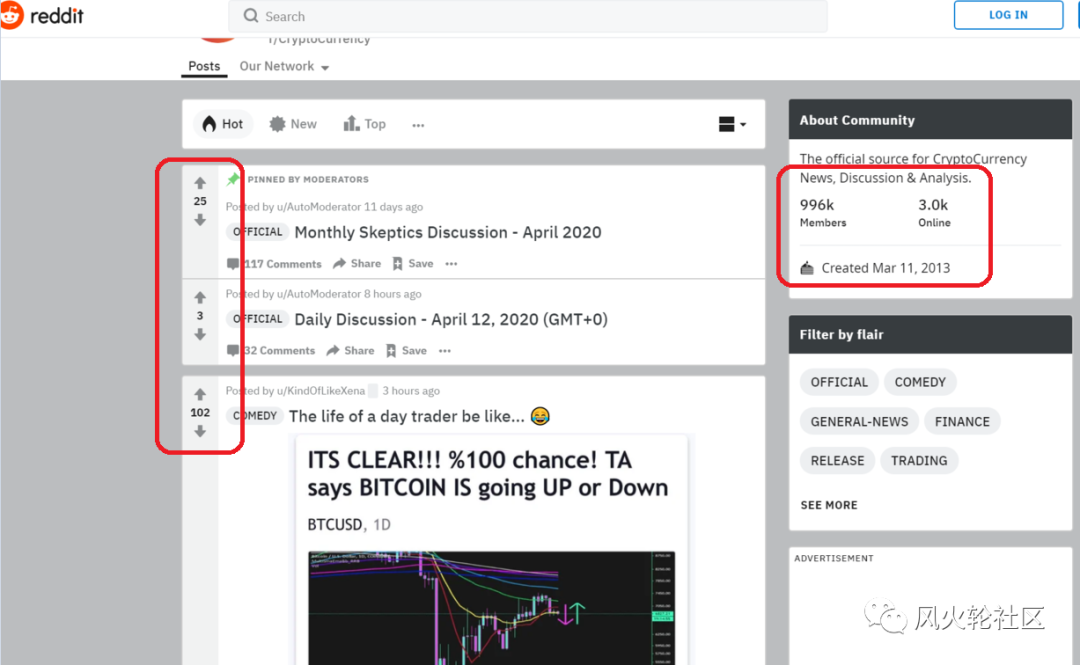Click the LOG IN button
Screen dimensions: 1080x665
[1008, 15]
